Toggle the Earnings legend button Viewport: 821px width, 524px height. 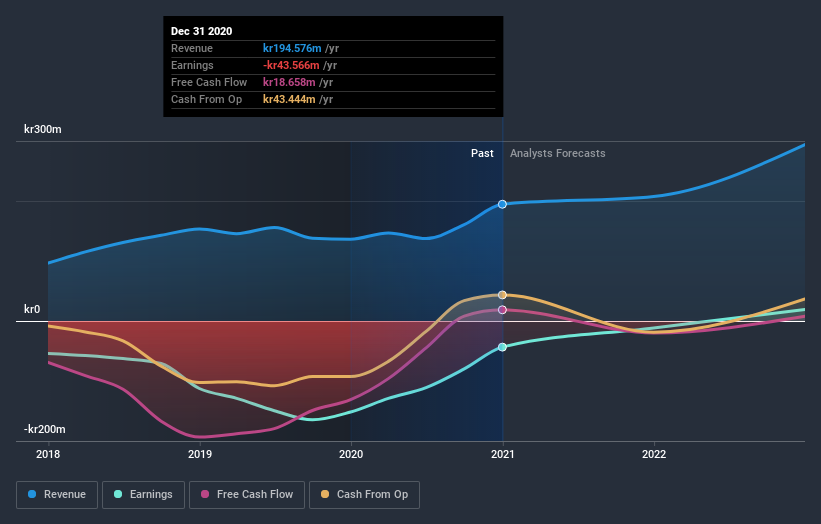143,495
